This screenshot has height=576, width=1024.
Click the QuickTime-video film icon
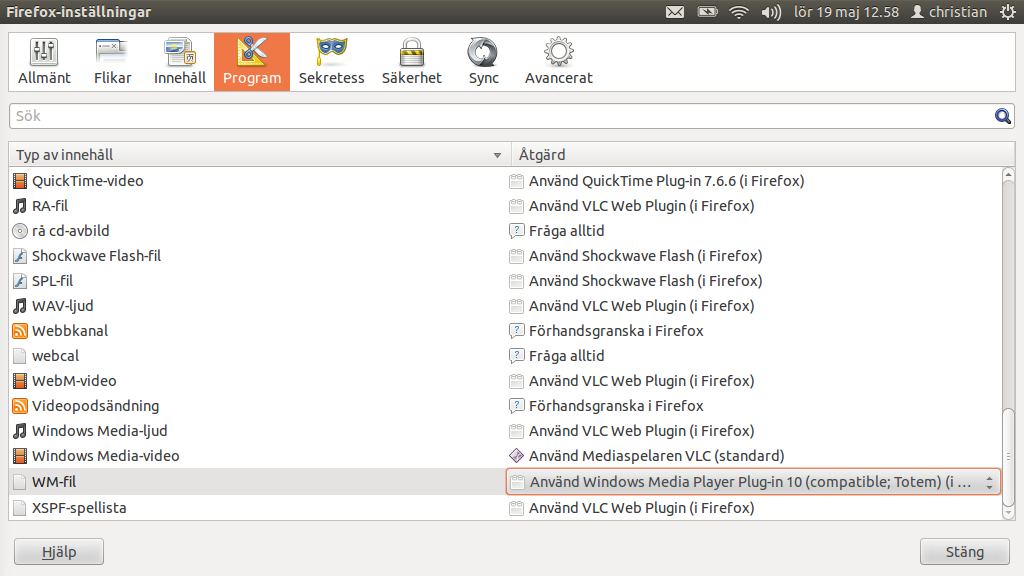point(20,181)
